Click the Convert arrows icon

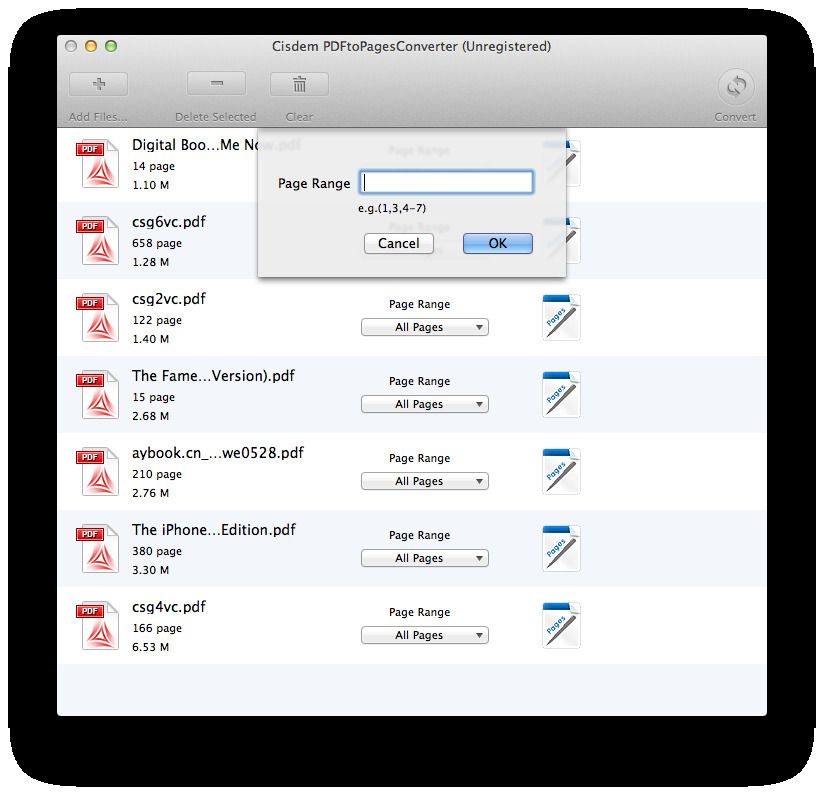coord(735,87)
